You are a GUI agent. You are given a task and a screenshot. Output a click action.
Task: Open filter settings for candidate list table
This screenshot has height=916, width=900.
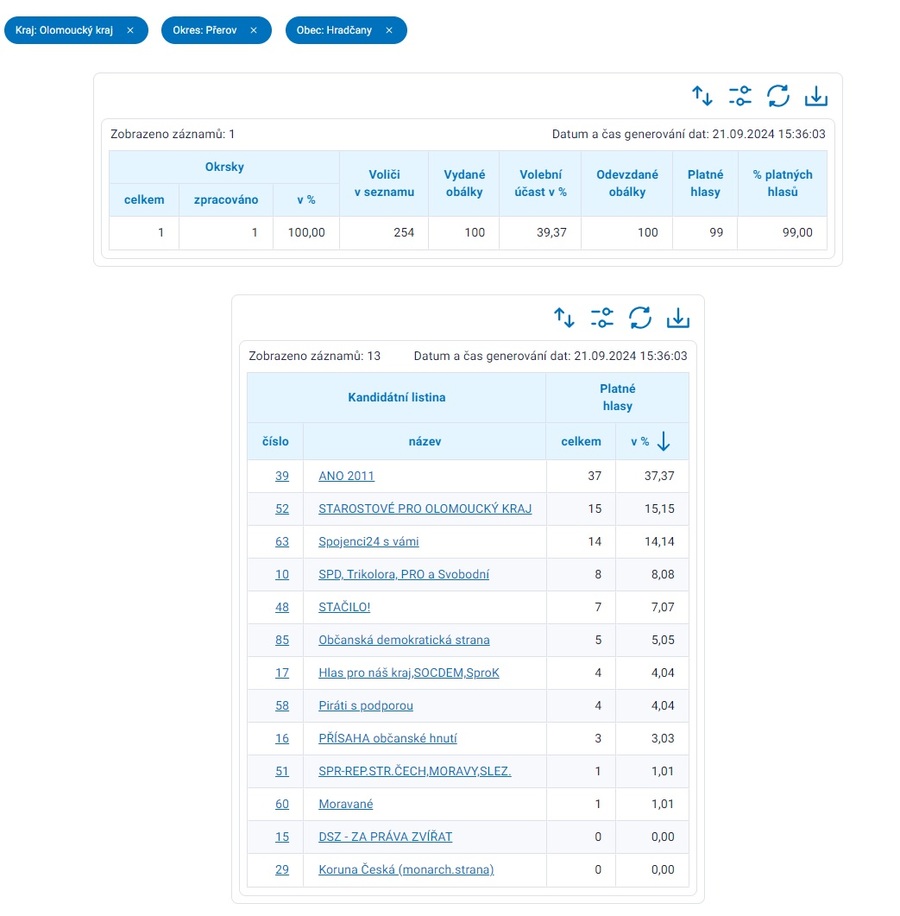click(602, 318)
